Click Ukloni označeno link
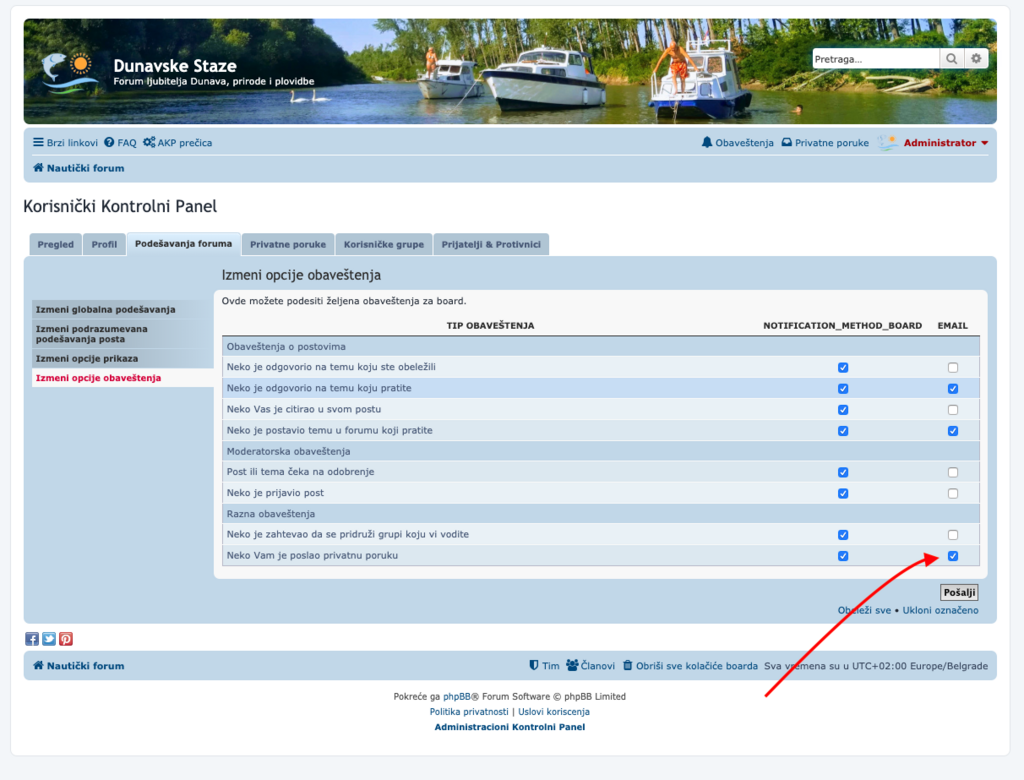The image size is (1024, 780). [940, 610]
